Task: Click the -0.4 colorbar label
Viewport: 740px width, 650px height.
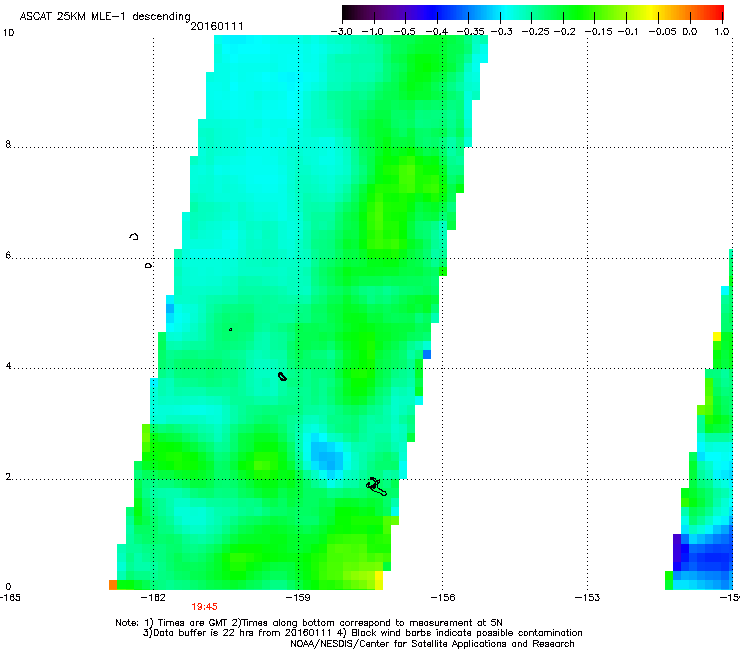Action: click(x=437, y=32)
